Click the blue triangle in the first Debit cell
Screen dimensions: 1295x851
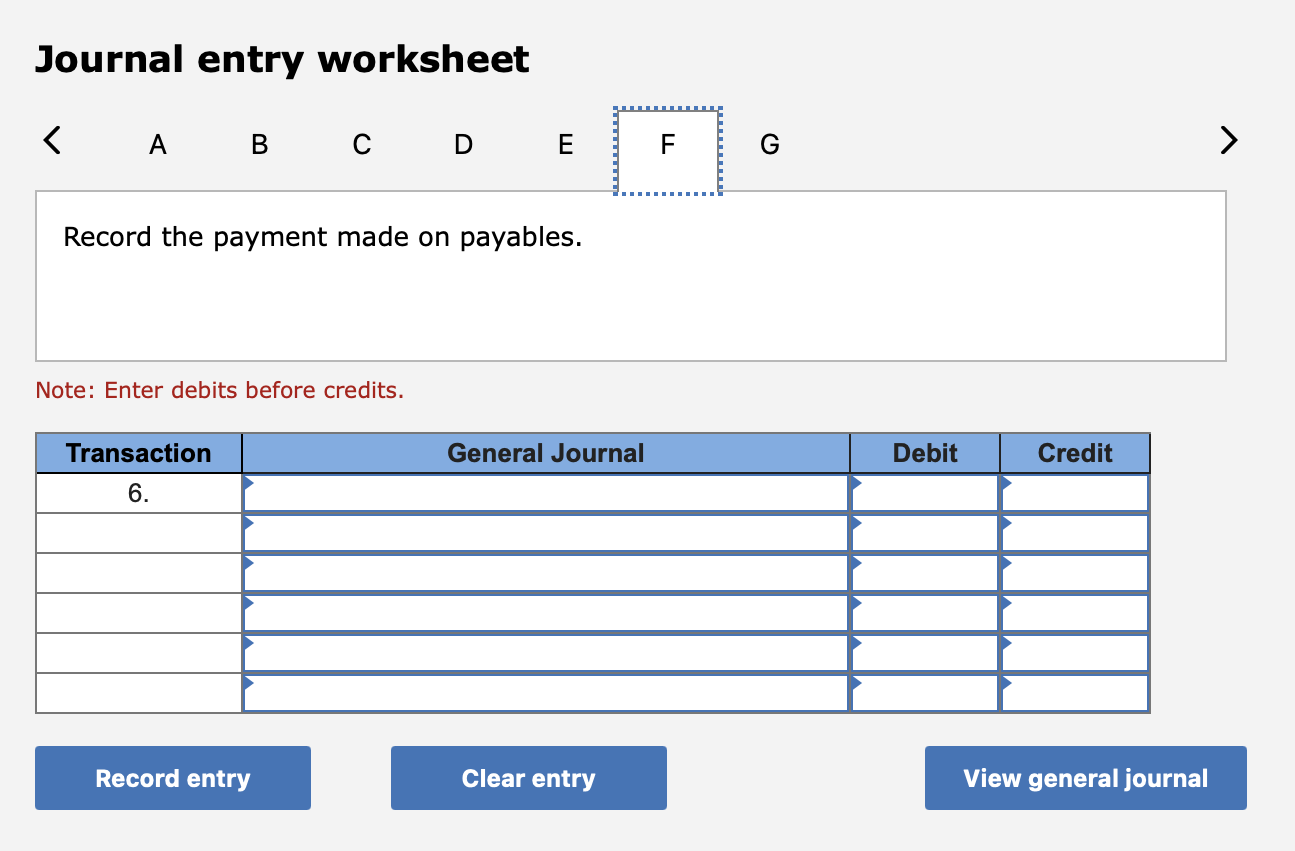pos(857,483)
